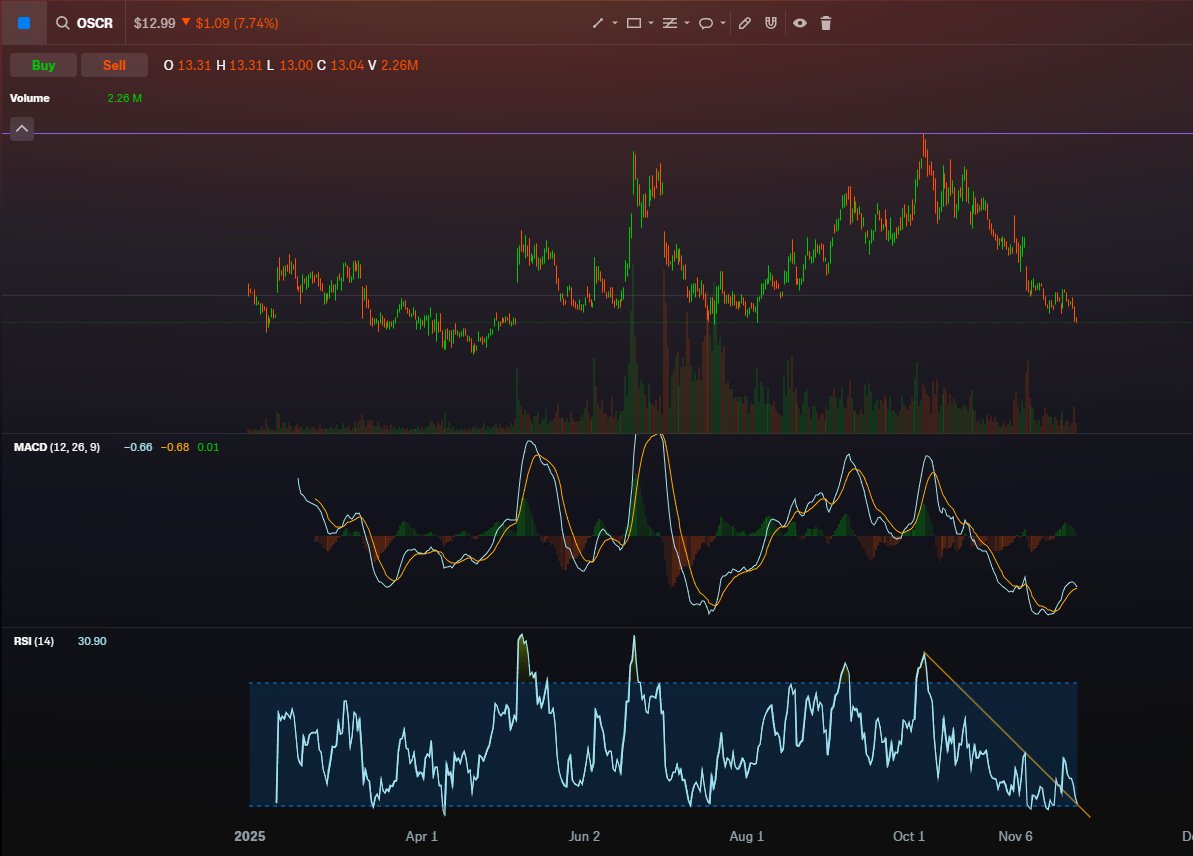Click the Nov 6 date axis label
The width and height of the screenshot is (1193, 856).
click(x=1015, y=836)
